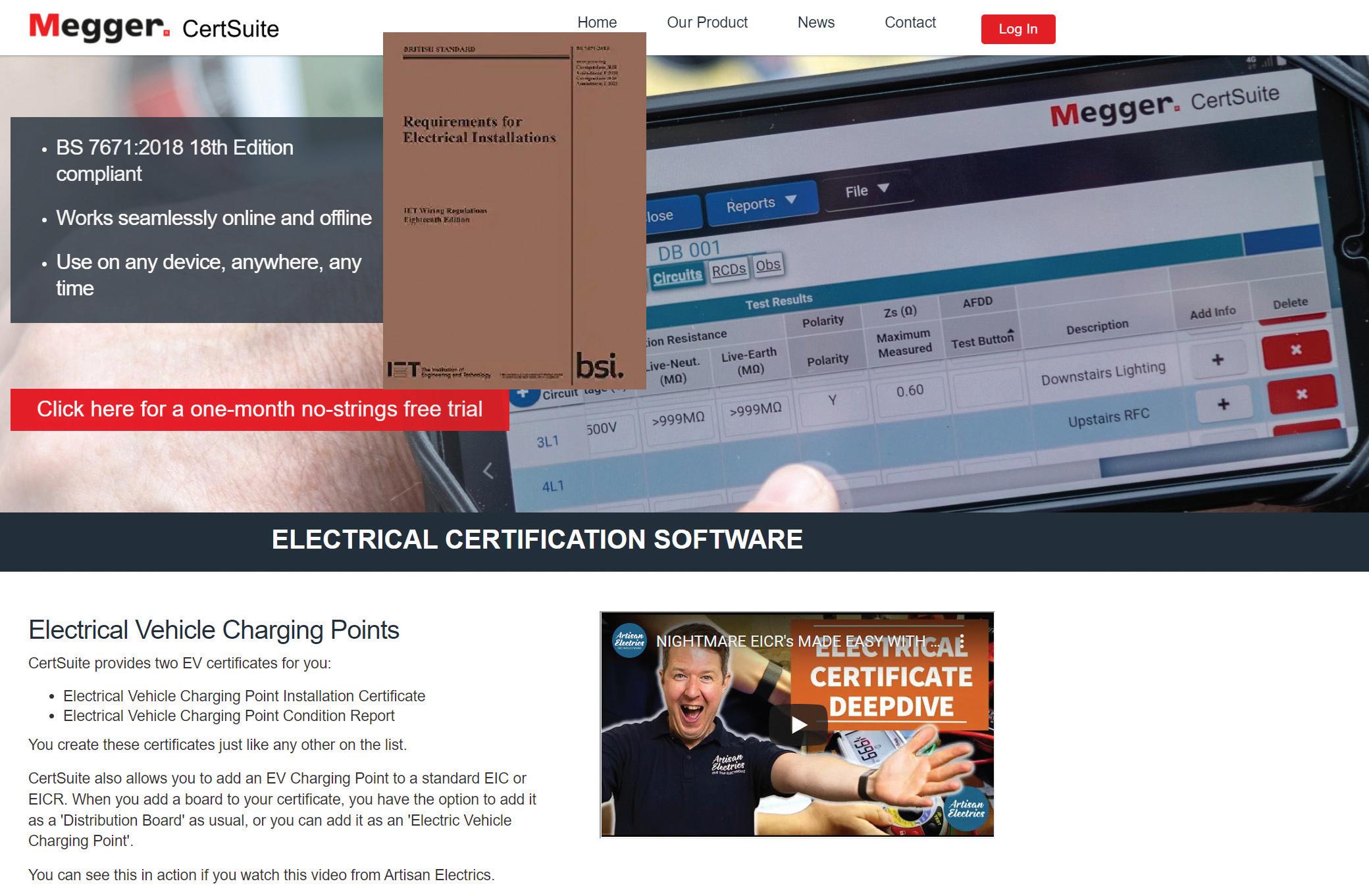The height and width of the screenshot is (896, 1369).
Task: Navigate to the News page
Action: tap(815, 22)
